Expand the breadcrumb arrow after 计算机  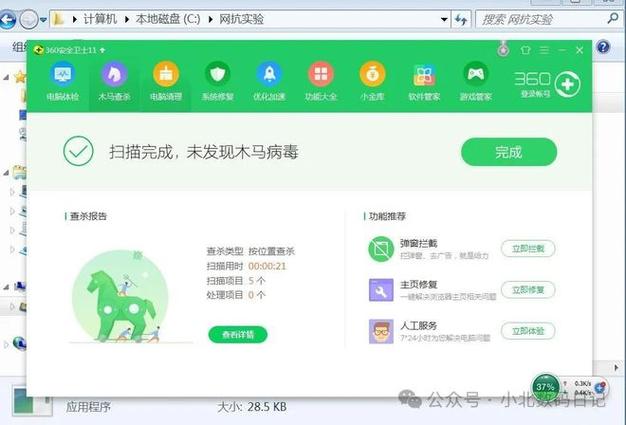click(x=127, y=19)
